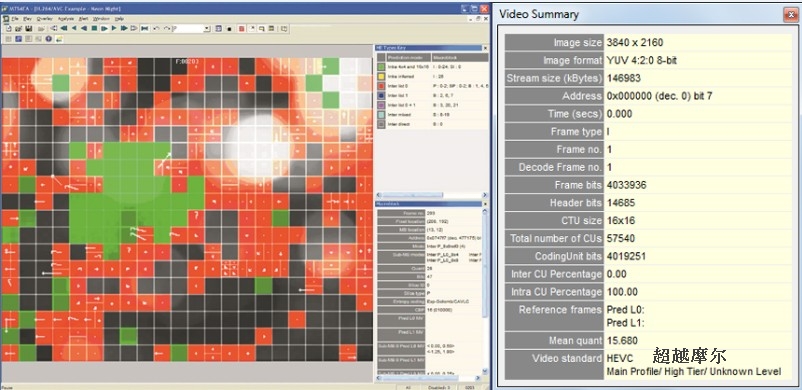The height and width of the screenshot is (390, 802).
Task: Click the fit-width bowtie toolbar icon
Action: click(x=145, y=29)
